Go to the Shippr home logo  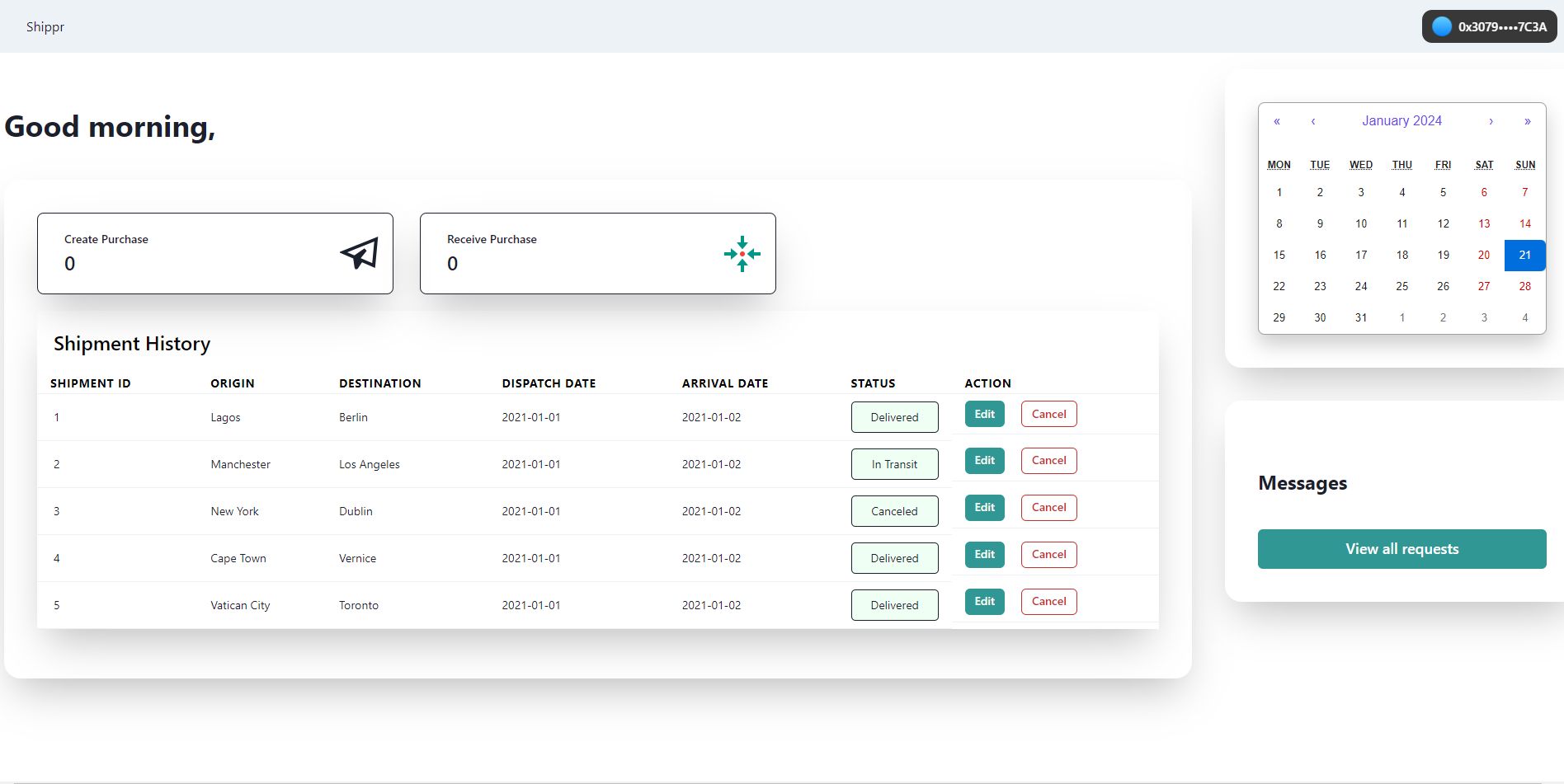45,26
